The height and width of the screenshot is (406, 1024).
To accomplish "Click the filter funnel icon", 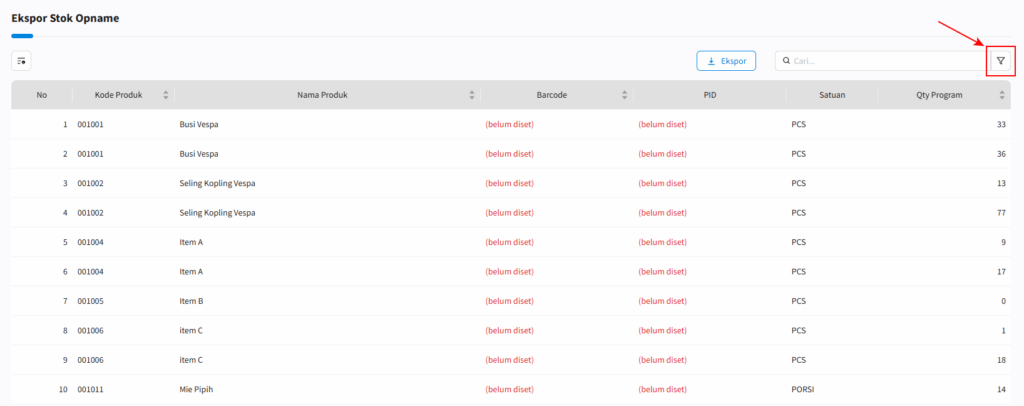I will (1000, 61).
